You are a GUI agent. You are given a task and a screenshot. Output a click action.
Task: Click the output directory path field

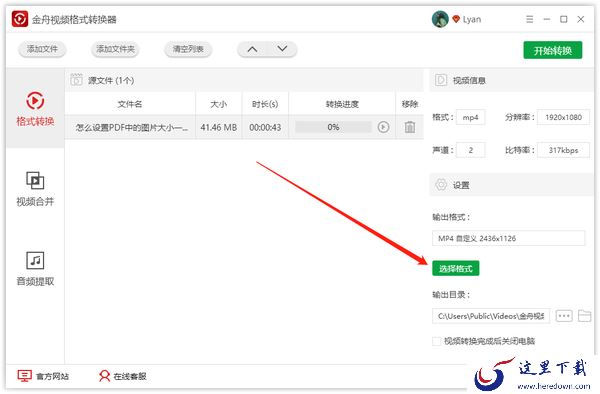(x=491, y=316)
